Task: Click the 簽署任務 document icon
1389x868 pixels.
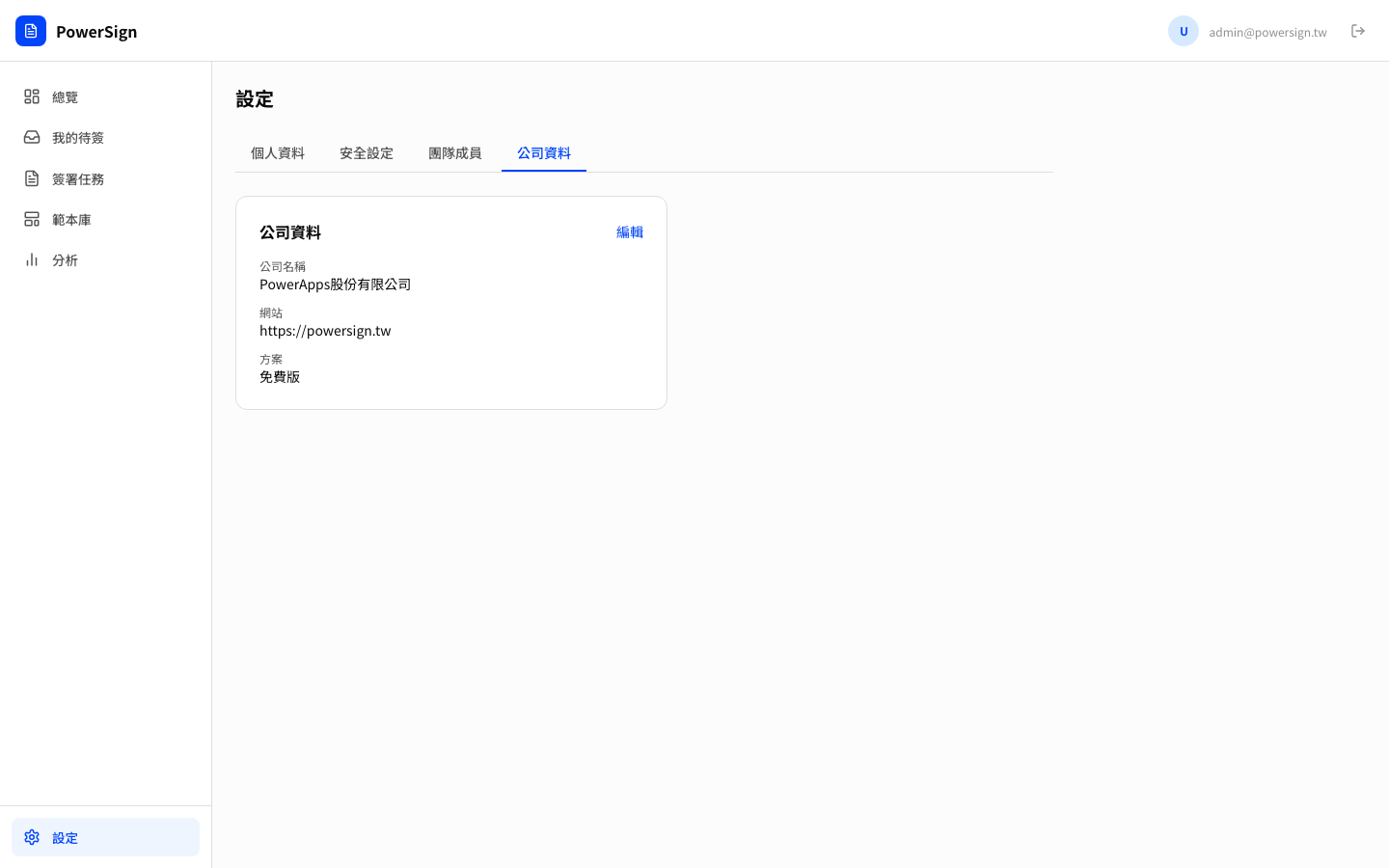Action: click(32, 178)
